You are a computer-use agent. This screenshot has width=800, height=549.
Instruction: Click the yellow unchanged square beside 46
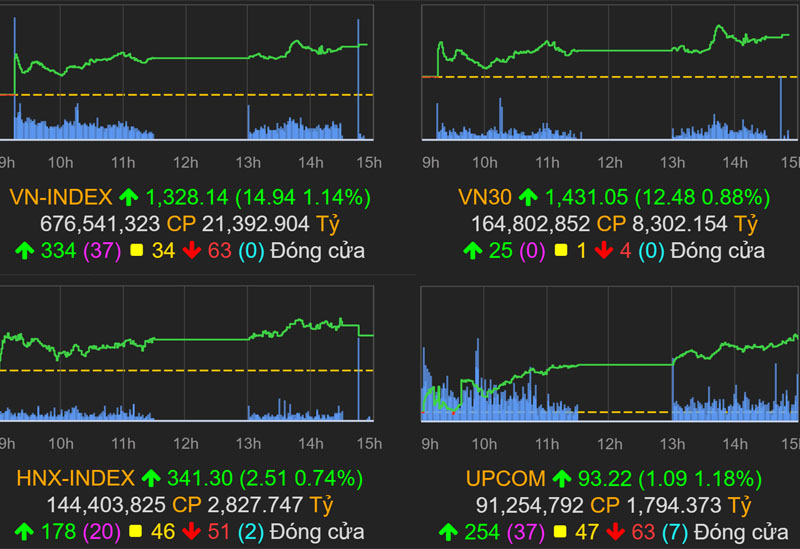[x=135, y=531]
